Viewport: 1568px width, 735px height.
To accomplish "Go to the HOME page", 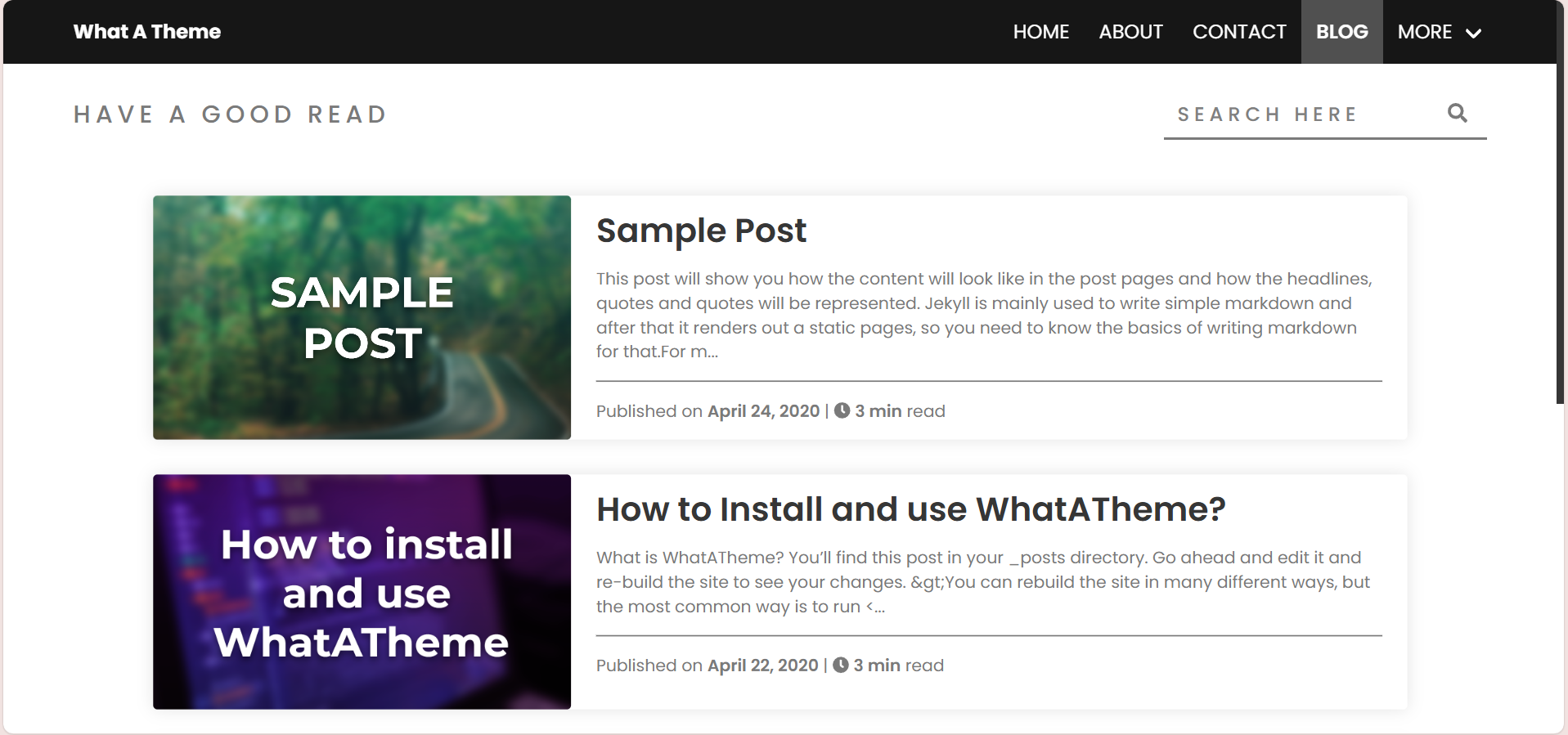I will (x=1040, y=32).
